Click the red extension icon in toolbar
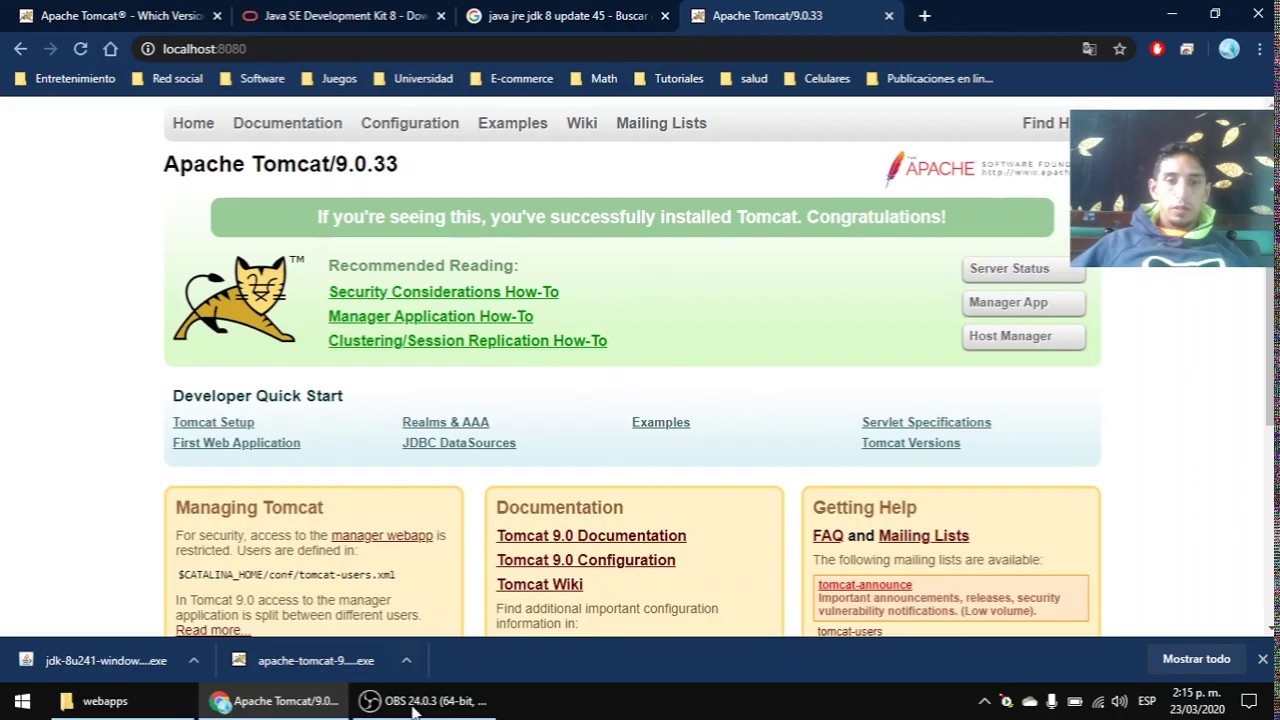The image size is (1280, 720). pos(1157,48)
